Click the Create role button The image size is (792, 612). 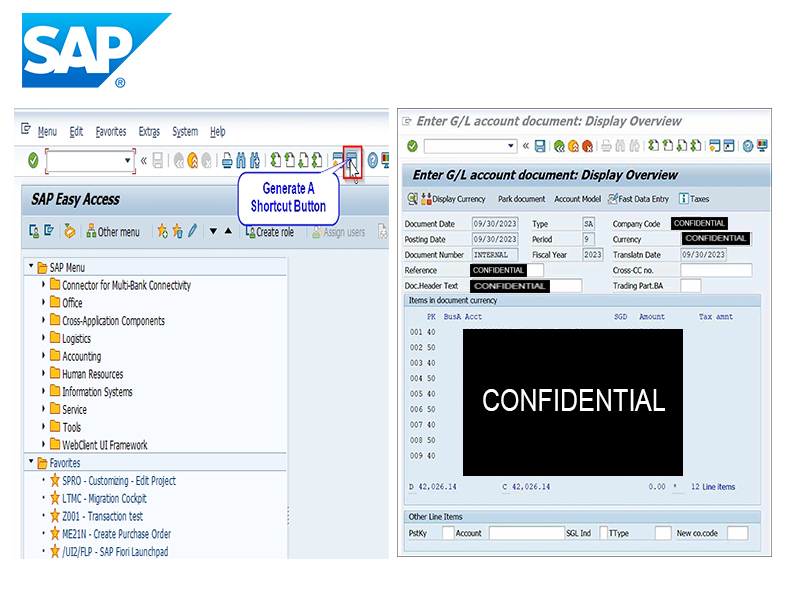[270, 232]
